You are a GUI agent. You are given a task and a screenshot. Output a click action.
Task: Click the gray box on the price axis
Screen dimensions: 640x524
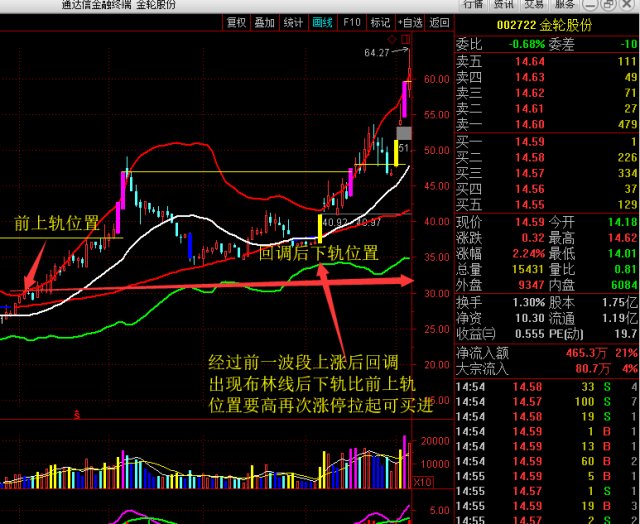(404, 132)
